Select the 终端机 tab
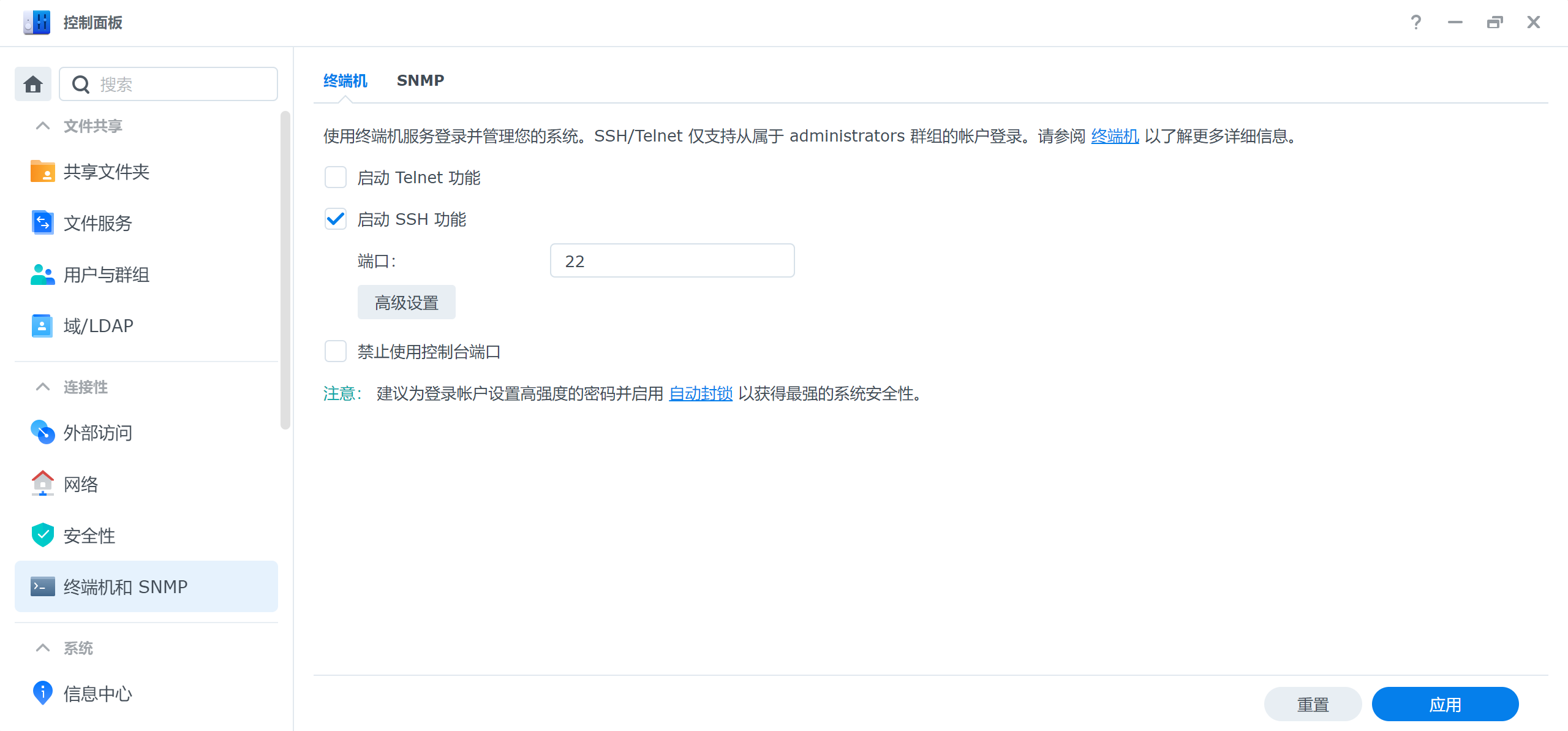 click(x=345, y=80)
